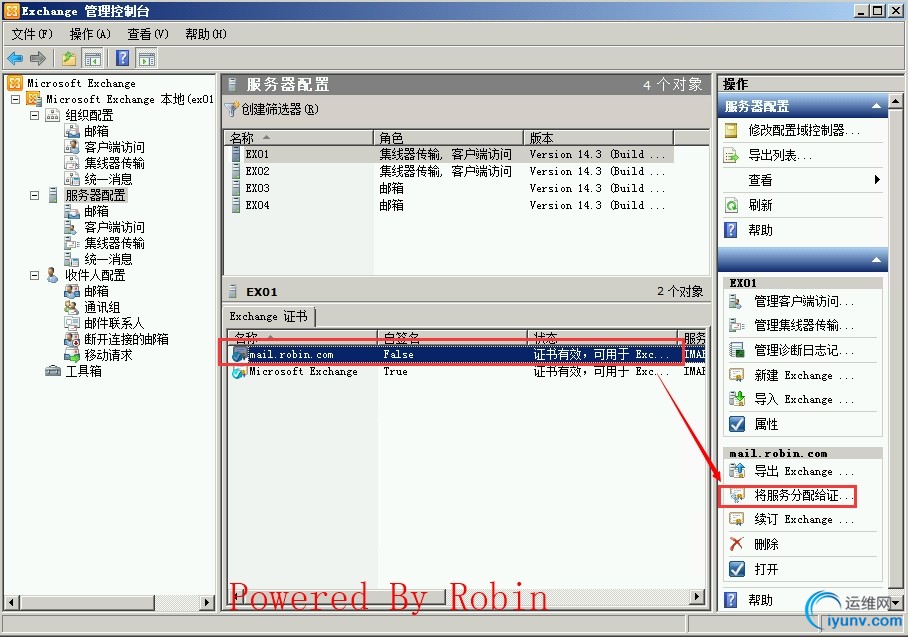
Task: Click the 属性 checkmark icon under EX01
Action: [737, 424]
